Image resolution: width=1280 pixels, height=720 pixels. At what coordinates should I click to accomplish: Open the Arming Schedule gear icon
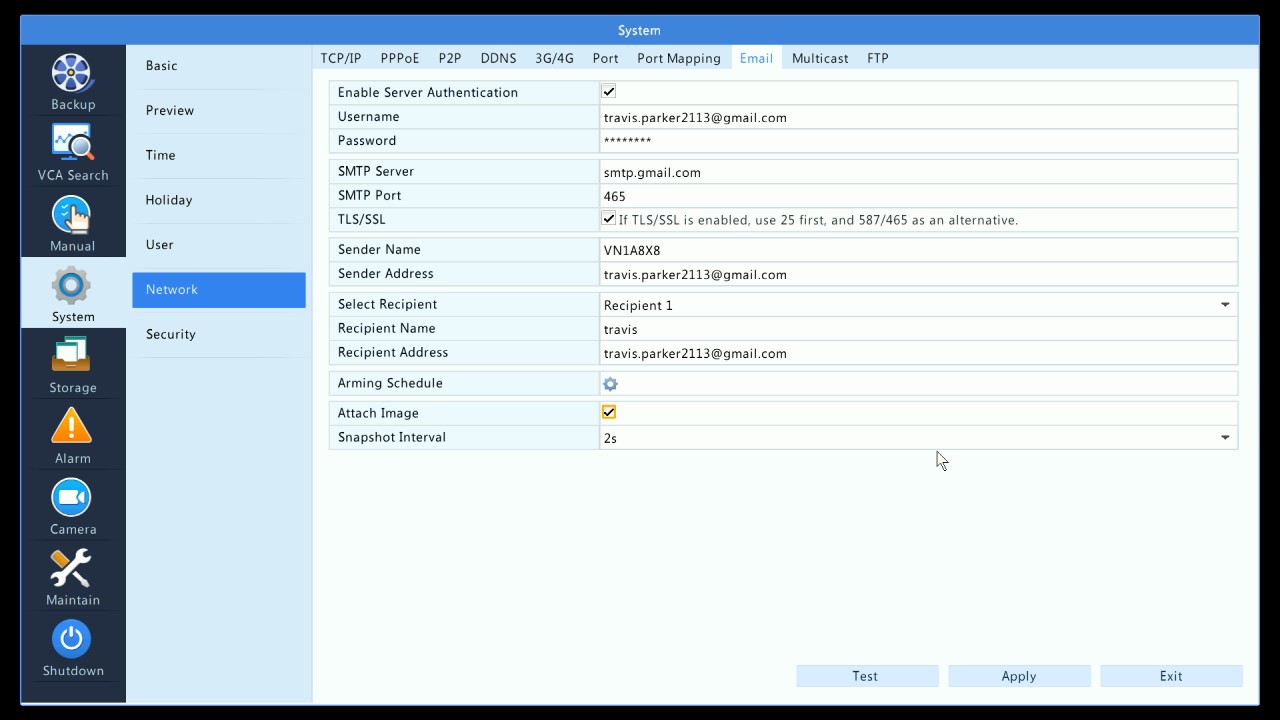[x=610, y=383]
